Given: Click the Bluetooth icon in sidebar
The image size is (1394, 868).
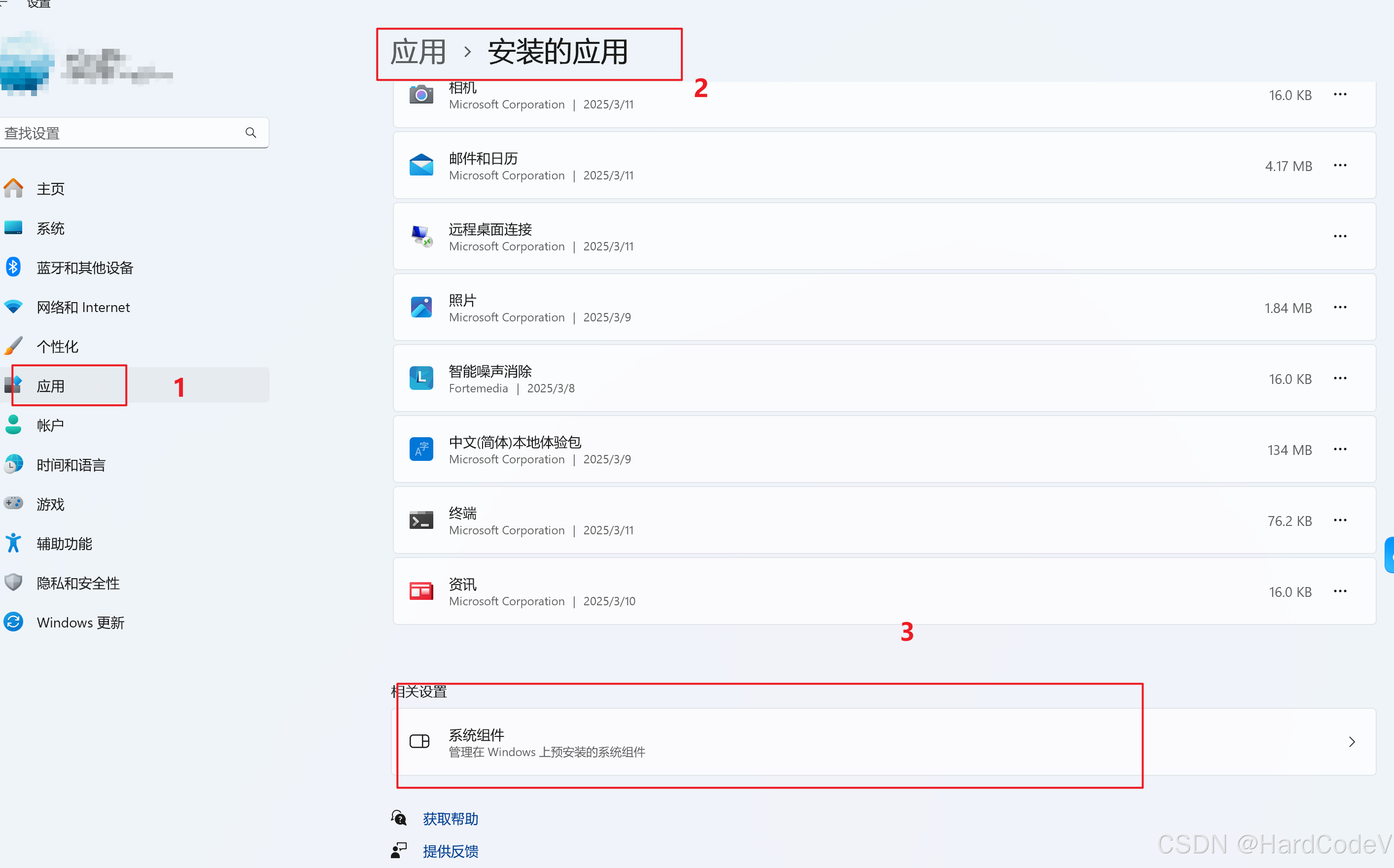Looking at the screenshot, I should click(13, 267).
